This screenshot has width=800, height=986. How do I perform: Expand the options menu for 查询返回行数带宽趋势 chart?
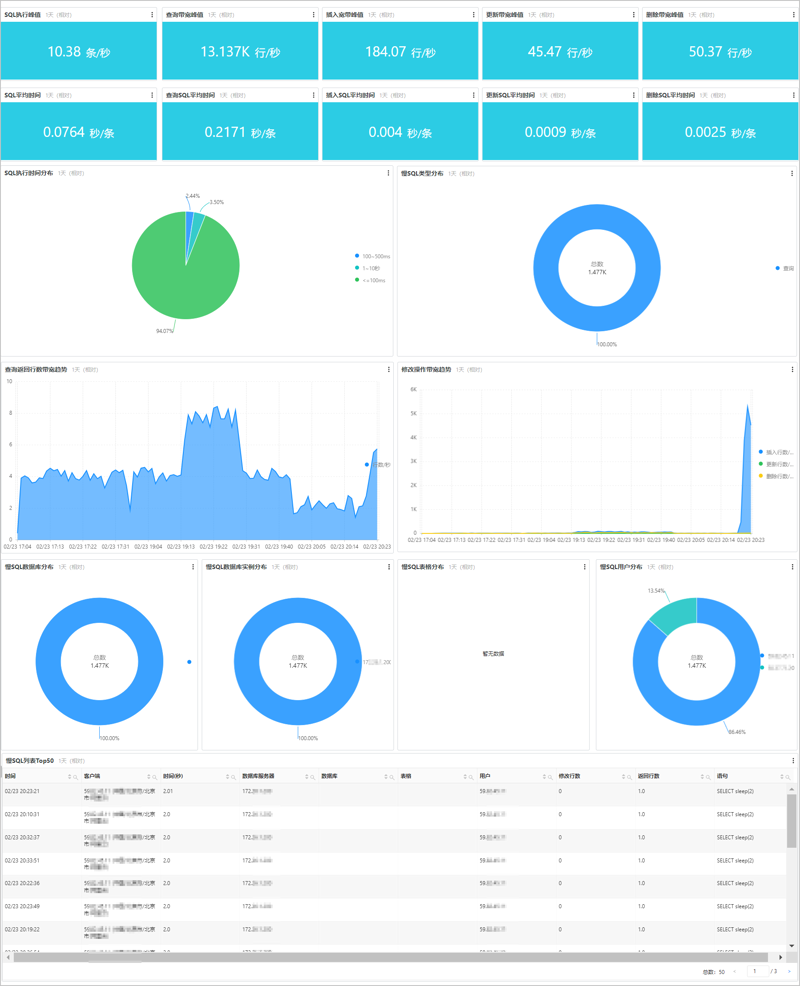389,369
